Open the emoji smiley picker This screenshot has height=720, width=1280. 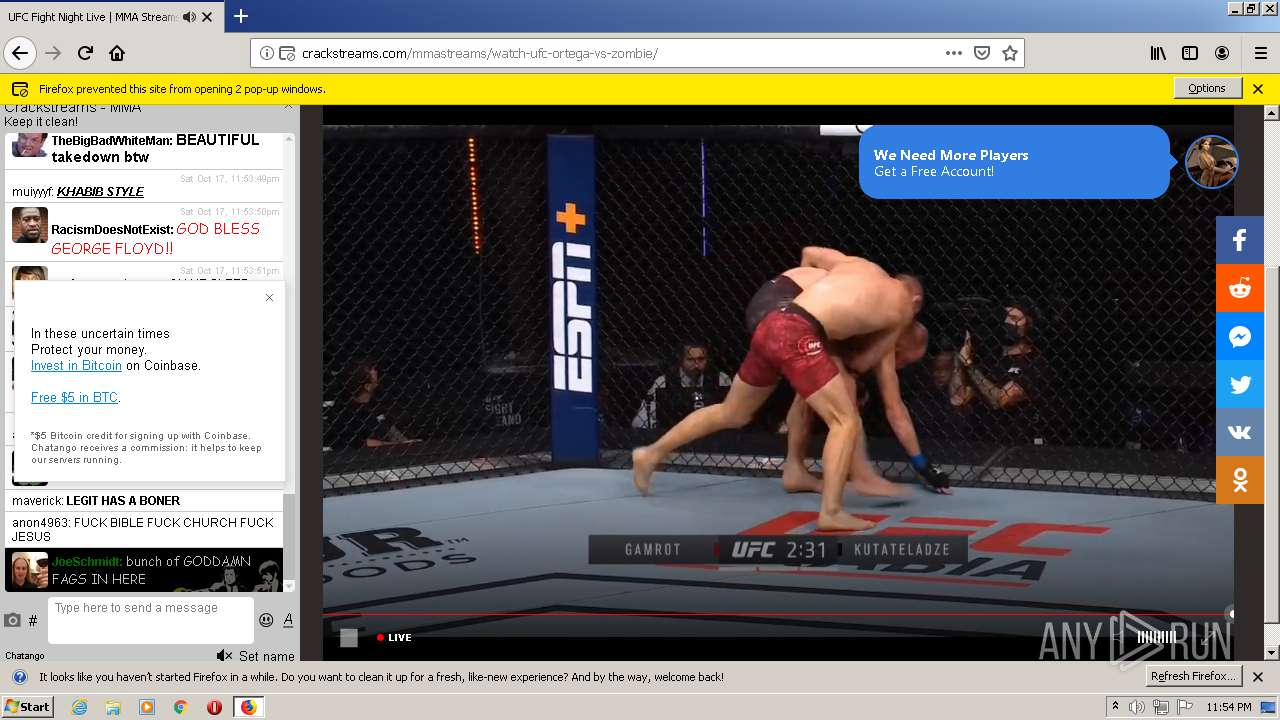coord(266,620)
